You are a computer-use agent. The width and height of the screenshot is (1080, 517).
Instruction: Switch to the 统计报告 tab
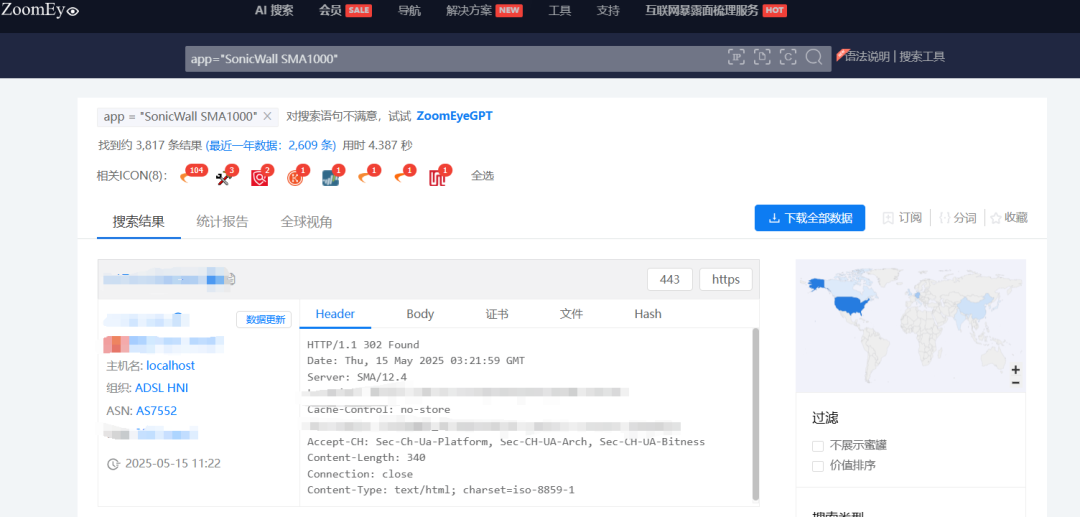(x=222, y=222)
